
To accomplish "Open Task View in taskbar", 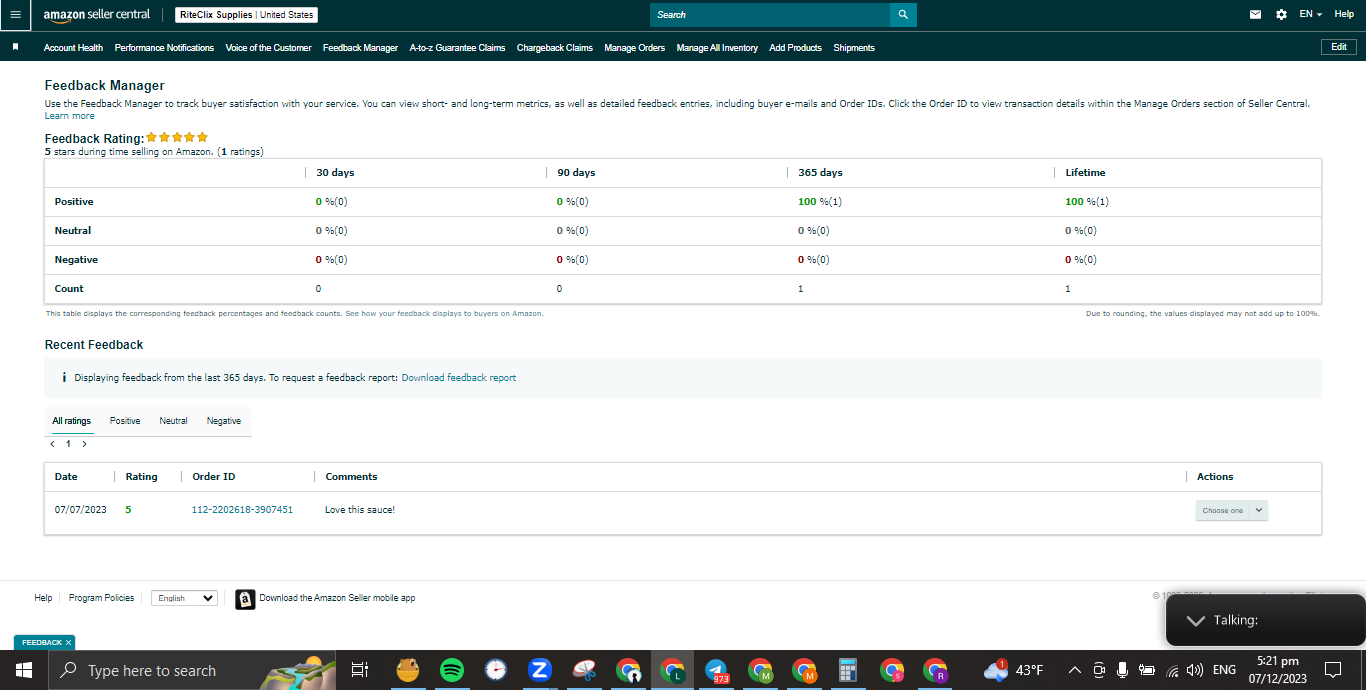I will [360, 670].
